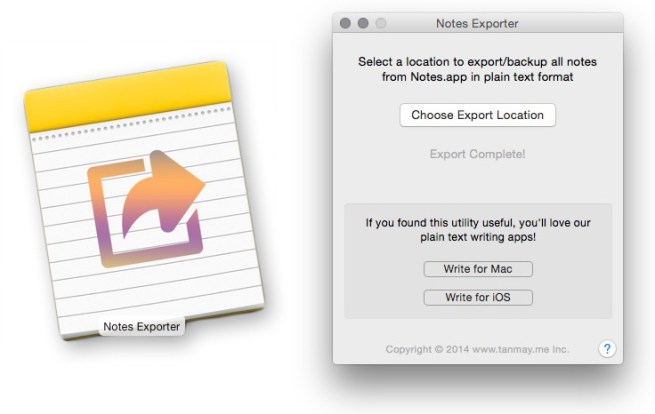Click the 'Select a location to export' instruction line
Screen dimensions: 655x414
(x=477, y=62)
